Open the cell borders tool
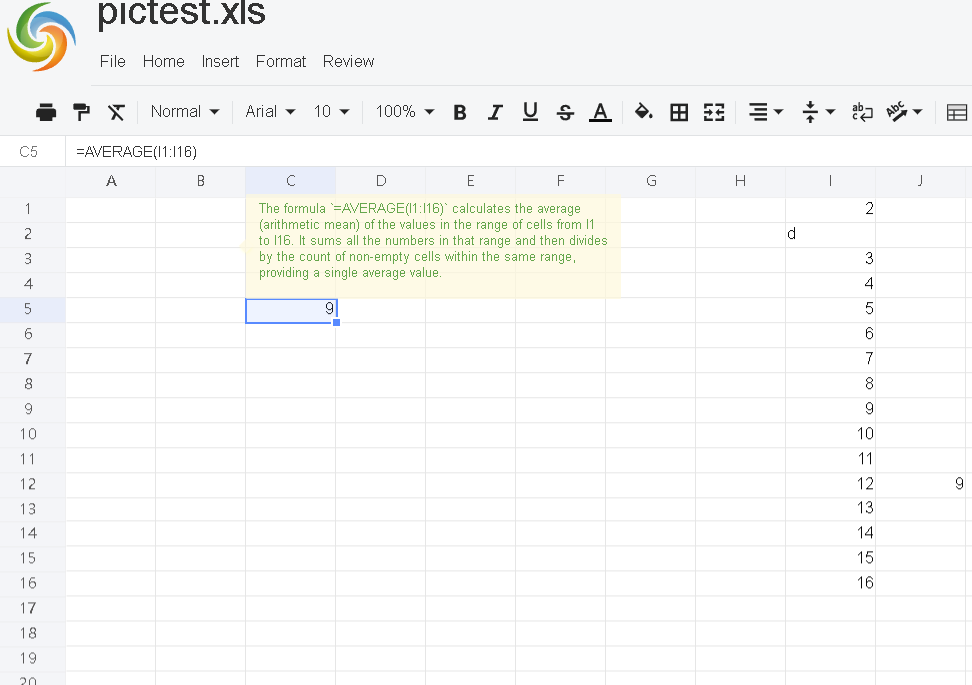Image resolution: width=972 pixels, height=685 pixels. pos(679,112)
